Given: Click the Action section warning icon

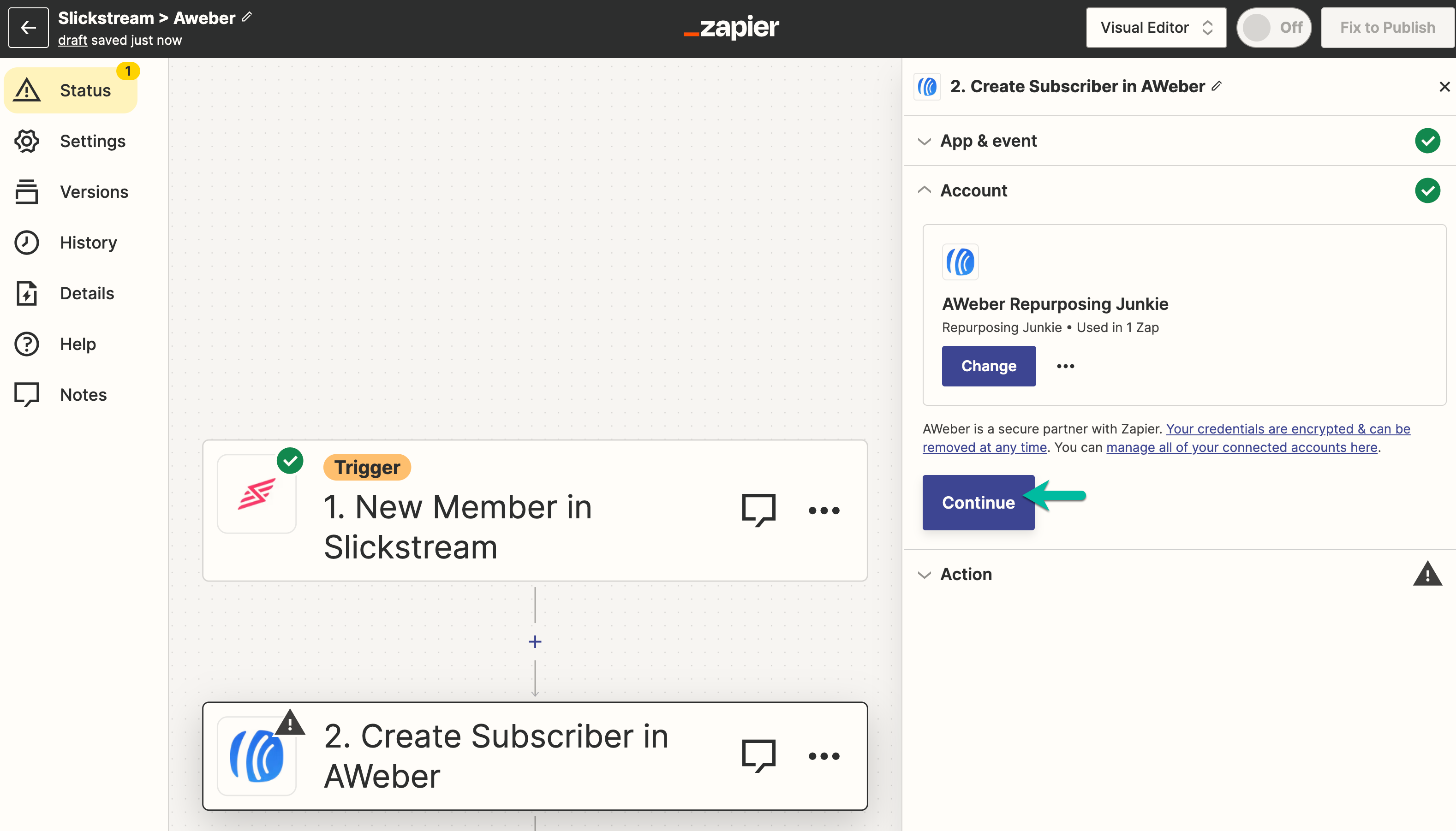Looking at the screenshot, I should pos(1427,574).
